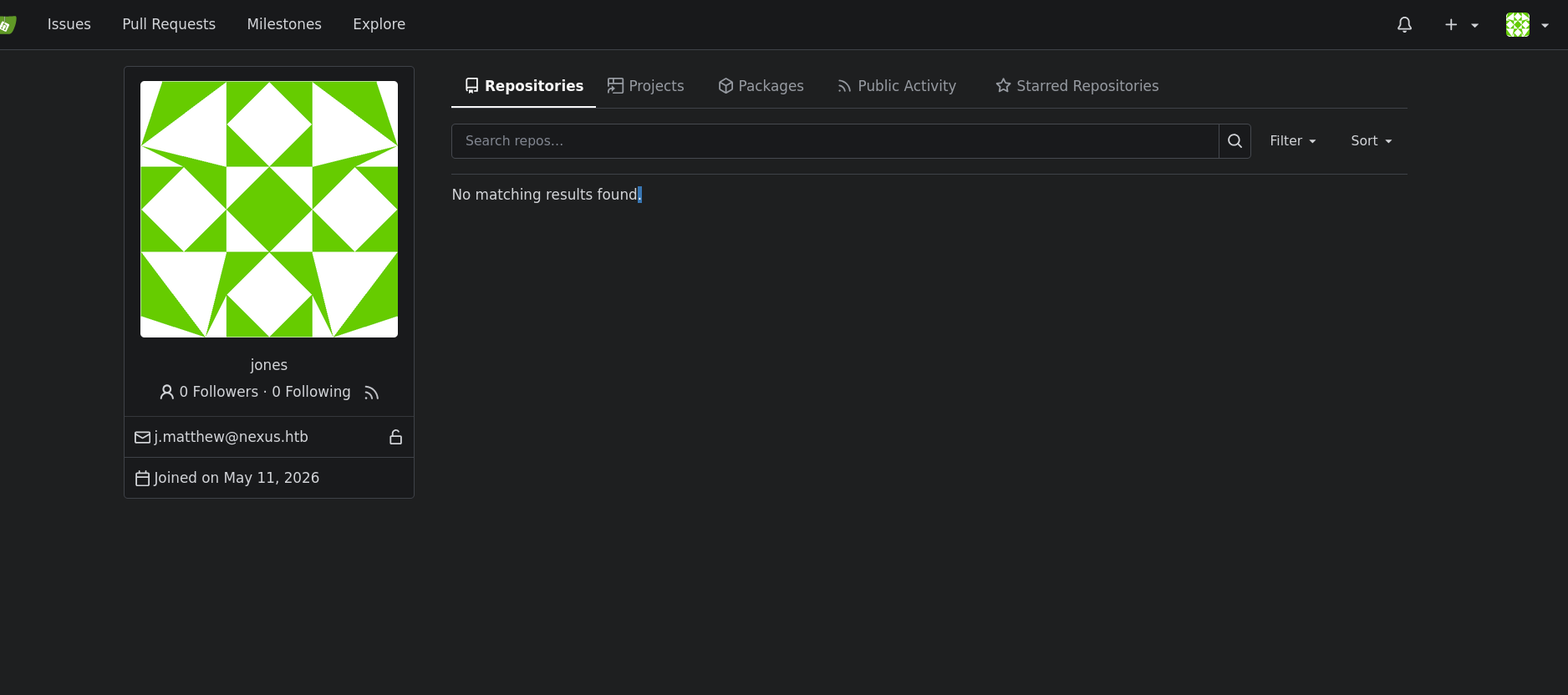Expand the Sort dropdown

click(x=1371, y=141)
